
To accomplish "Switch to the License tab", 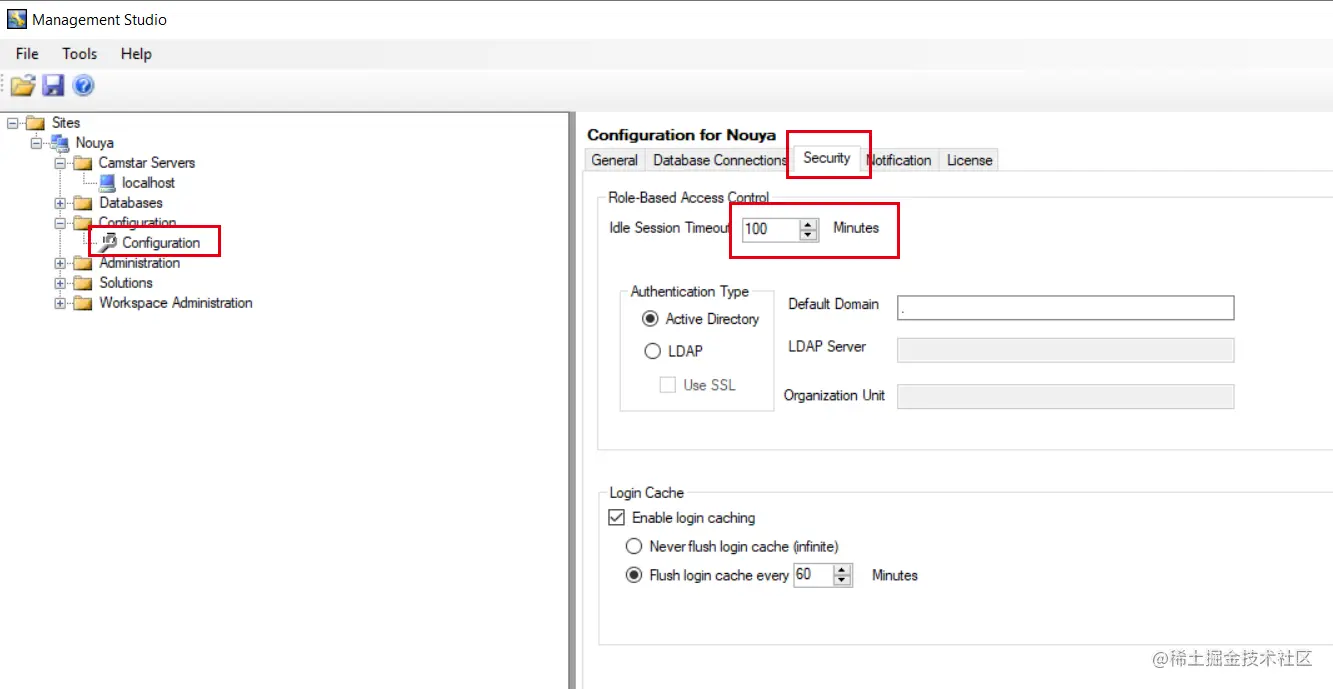I will pos(970,160).
